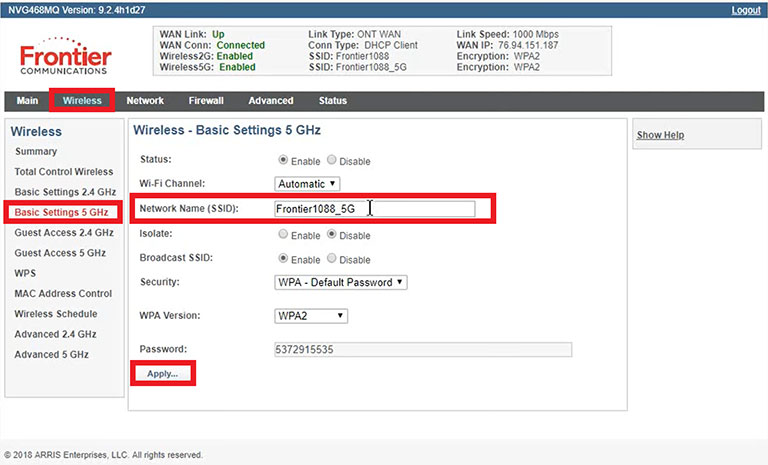Click the Apply button
Screen dimensions: 768x465
click(x=163, y=373)
